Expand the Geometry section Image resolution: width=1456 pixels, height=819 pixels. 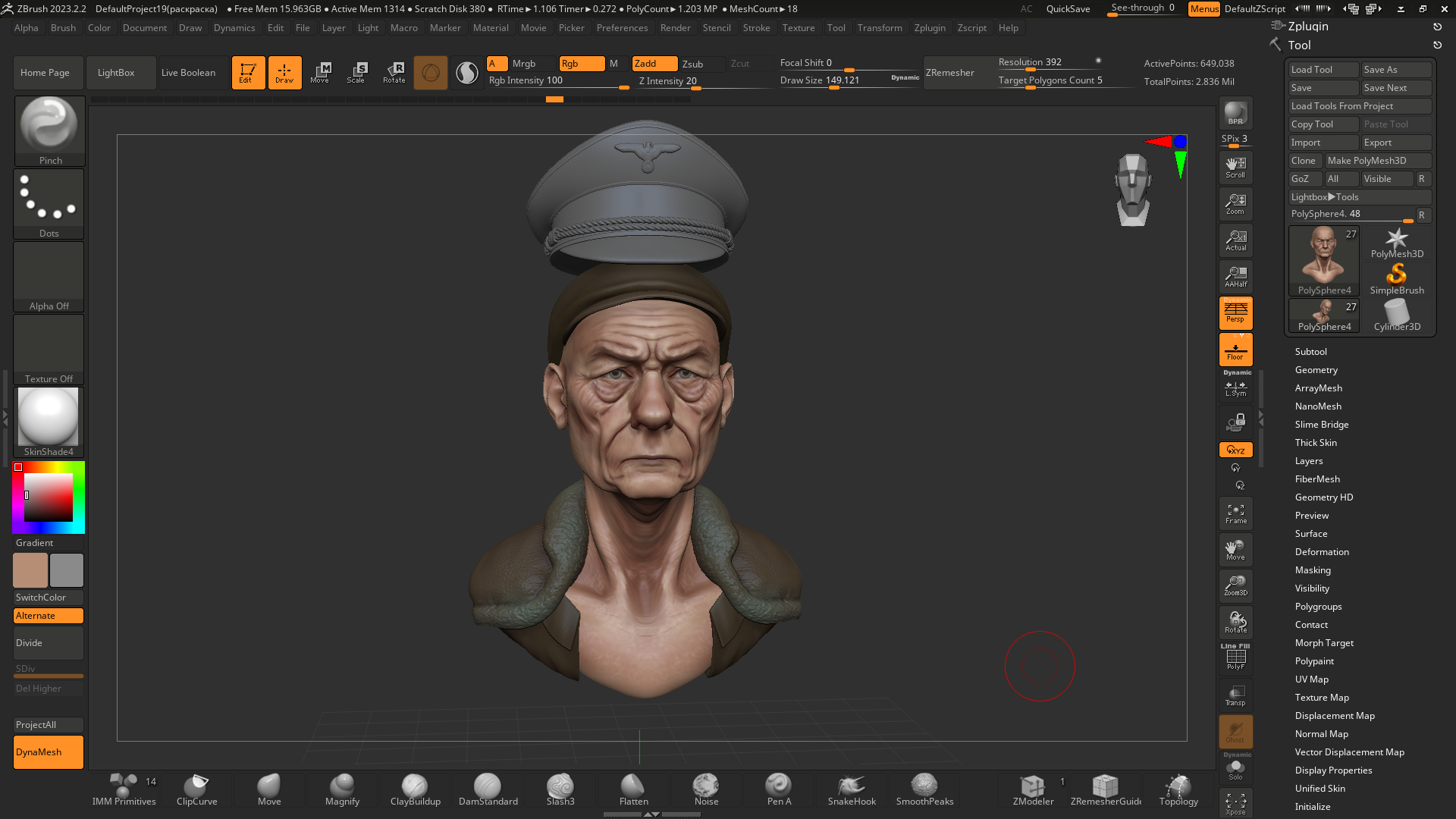pos(1316,370)
